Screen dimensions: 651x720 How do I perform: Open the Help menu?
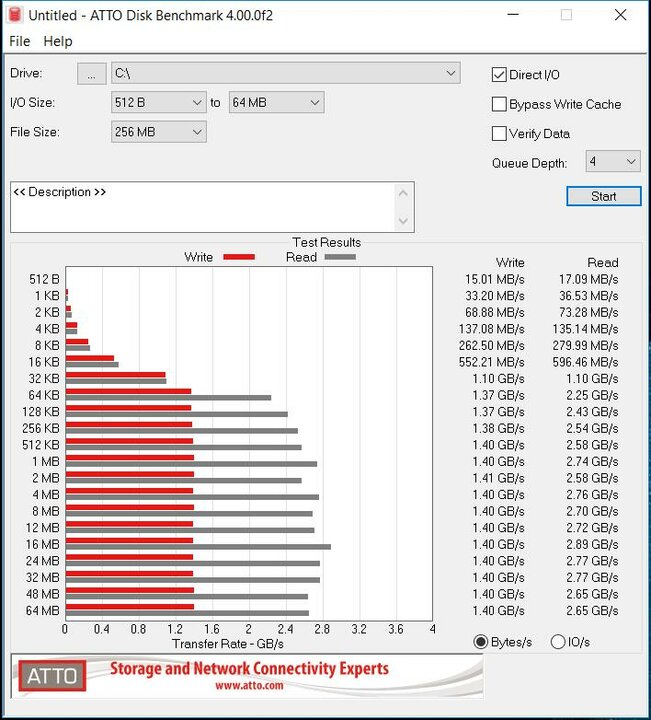(x=58, y=41)
